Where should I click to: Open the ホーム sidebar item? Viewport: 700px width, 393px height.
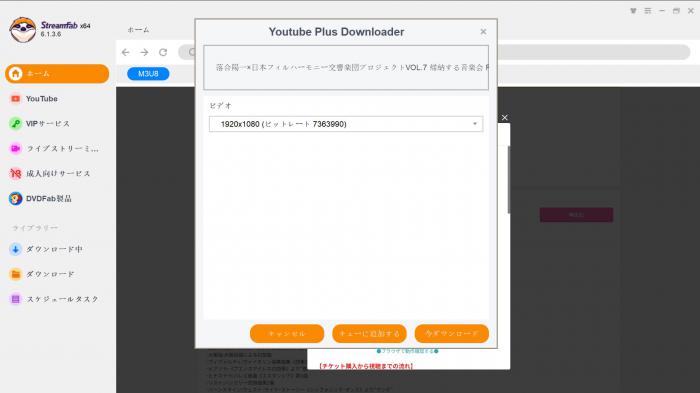57,74
